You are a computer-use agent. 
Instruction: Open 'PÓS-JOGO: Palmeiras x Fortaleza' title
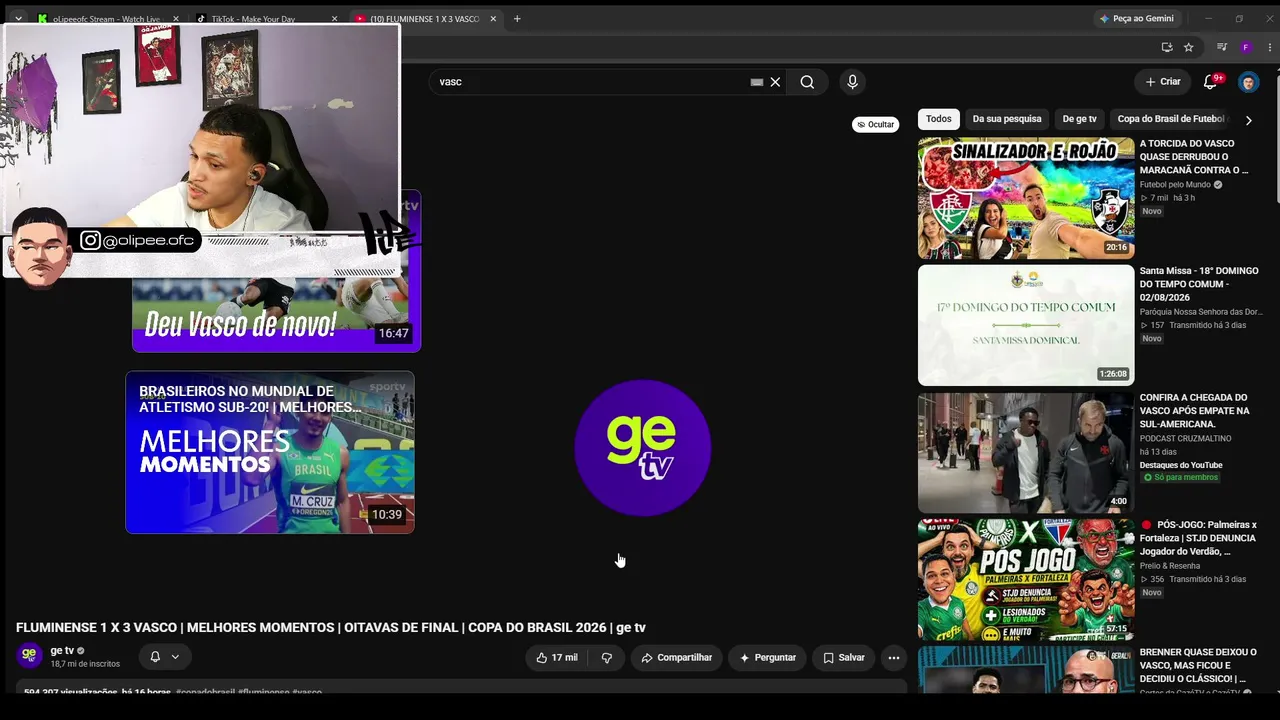pos(1199,538)
